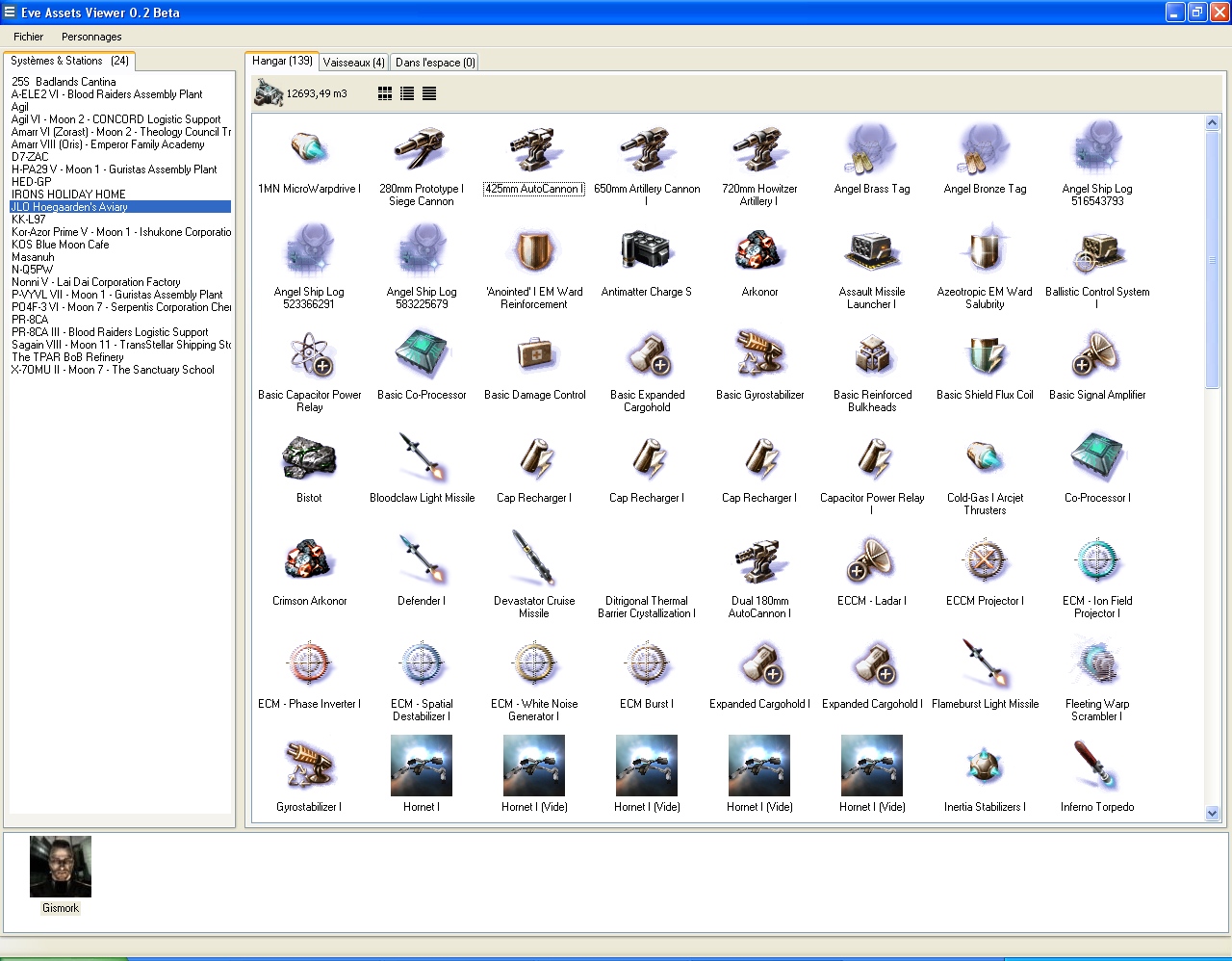Screen dimensions: 1232x961
Task: Switch hangar to small list view
Action: (407, 93)
